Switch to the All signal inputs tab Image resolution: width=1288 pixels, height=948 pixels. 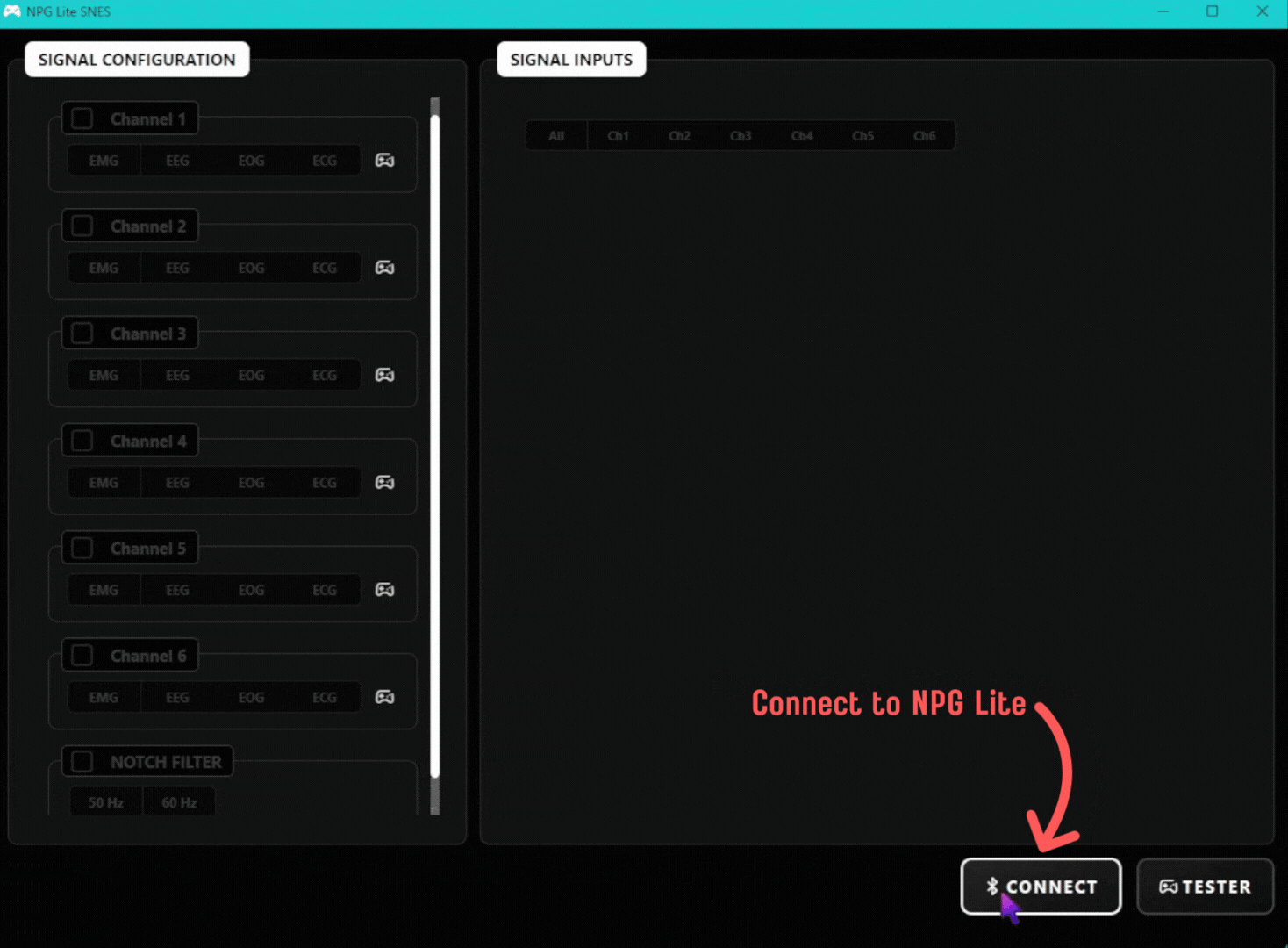click(556, 136)
